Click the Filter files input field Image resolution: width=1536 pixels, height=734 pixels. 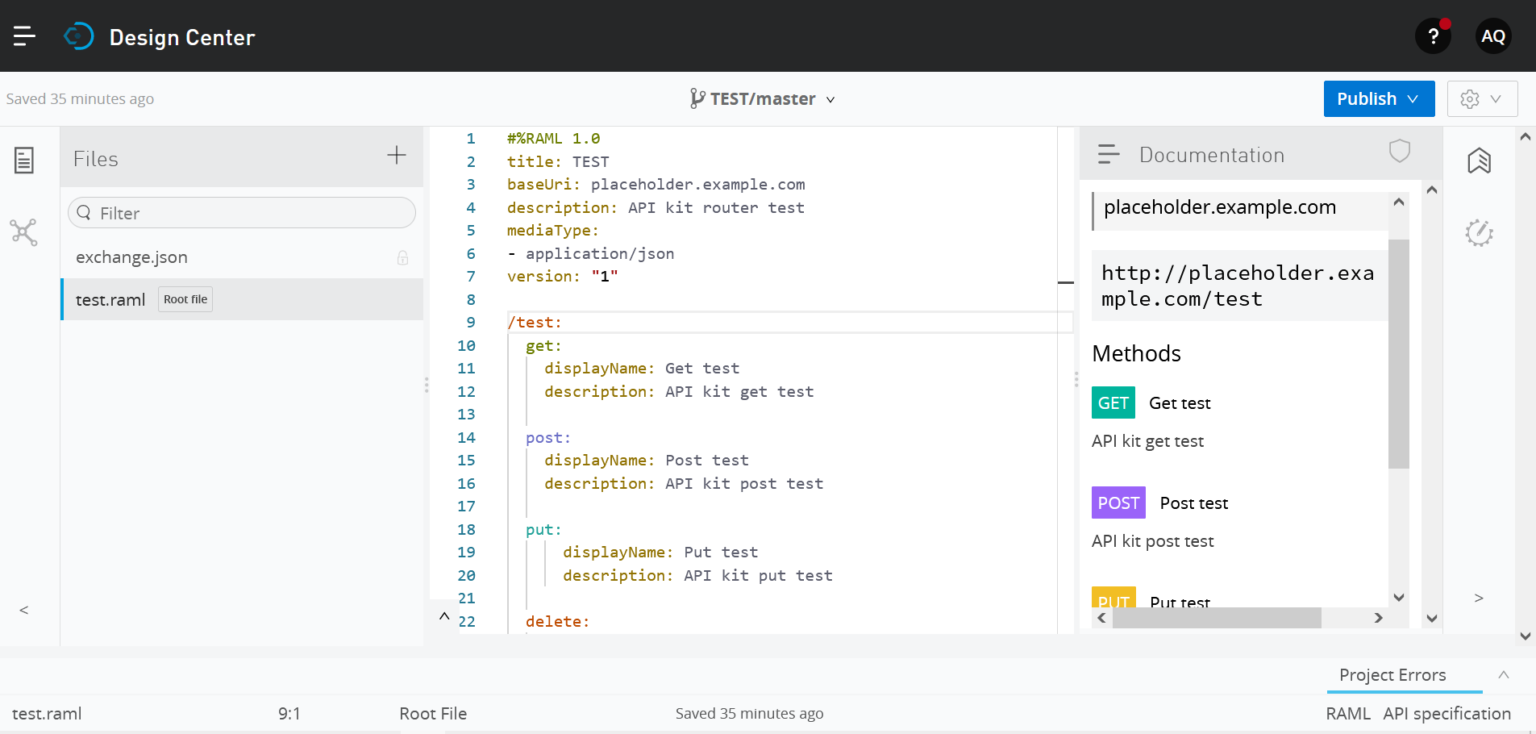tap(250, 213)
